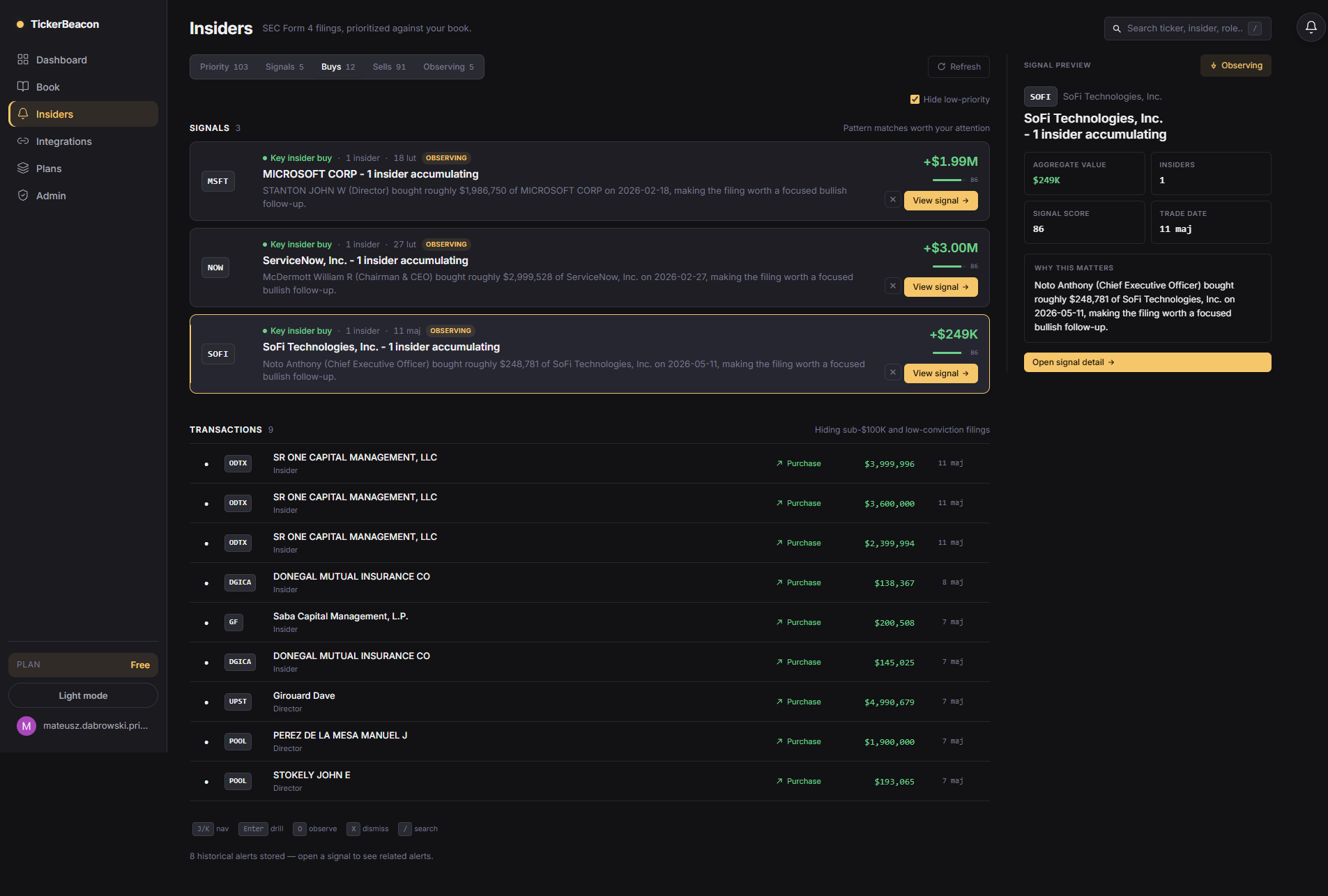1328x896 pixels.
Task: Toggle the Observing button in signal preview
Action: [x=1236, y=65]
